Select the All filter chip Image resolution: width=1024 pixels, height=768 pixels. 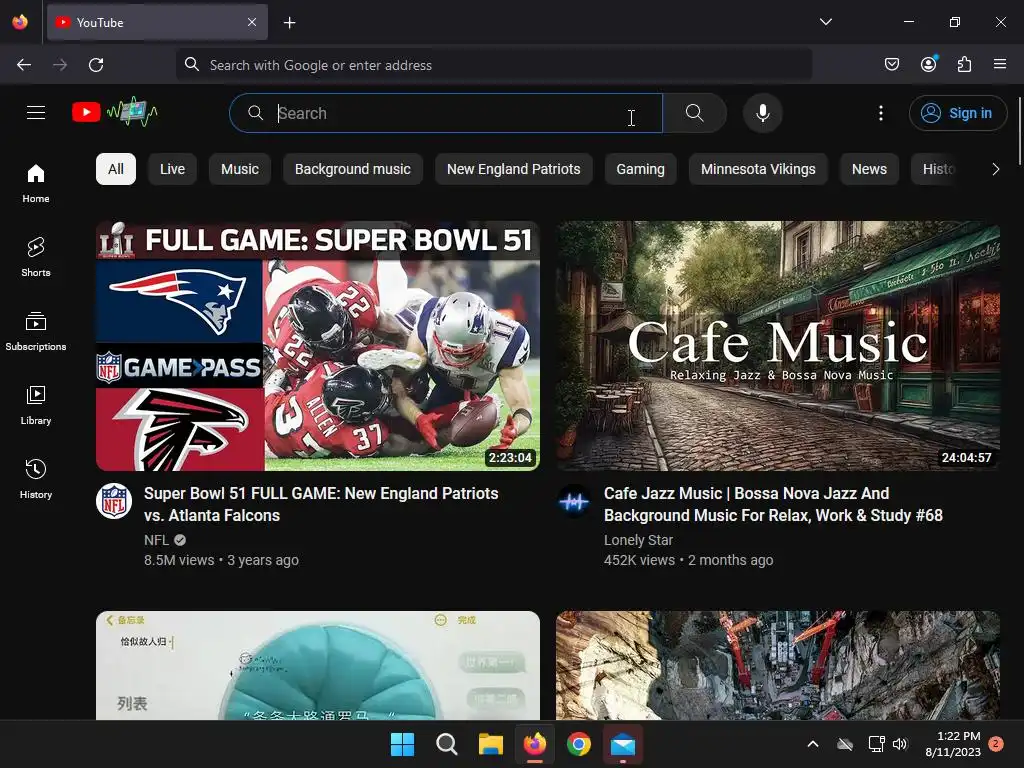tap(116, 169)
